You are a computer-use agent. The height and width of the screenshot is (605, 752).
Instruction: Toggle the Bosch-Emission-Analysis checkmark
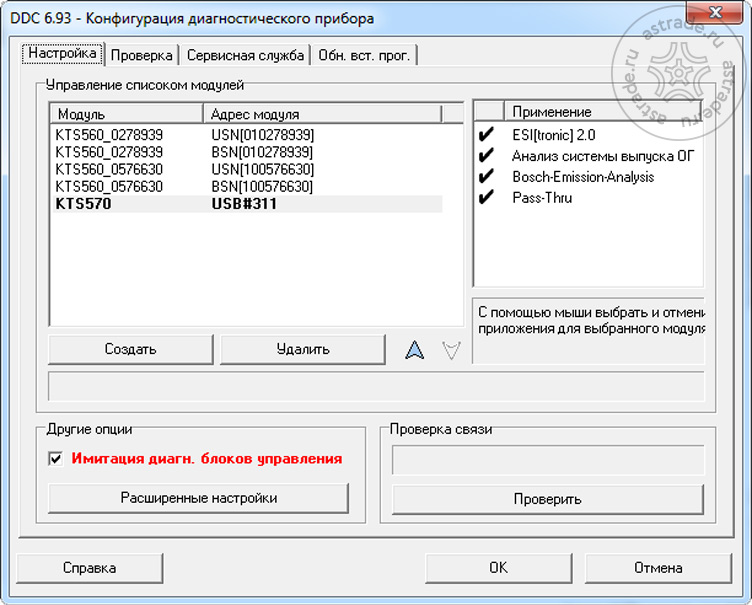point(486,177)
